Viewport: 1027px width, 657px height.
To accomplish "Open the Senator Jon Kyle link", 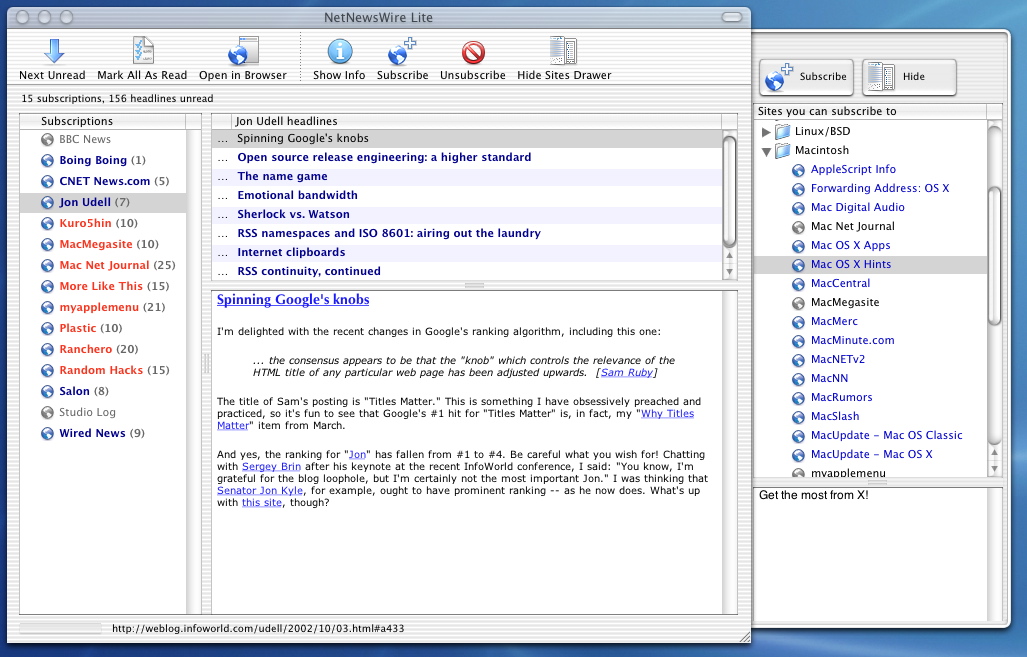I will pos(260,491).
